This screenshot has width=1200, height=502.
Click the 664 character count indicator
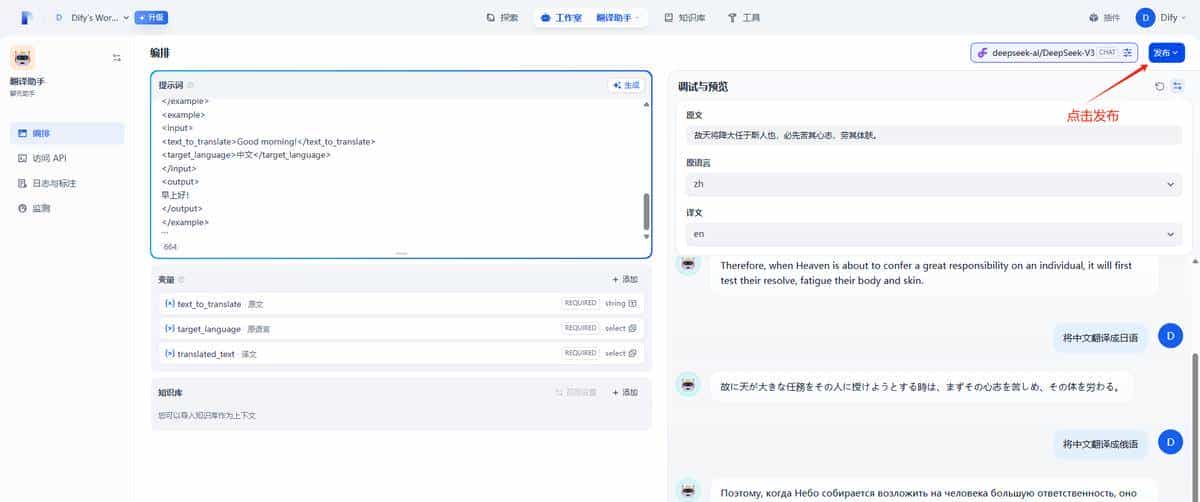tap(170, 246)
